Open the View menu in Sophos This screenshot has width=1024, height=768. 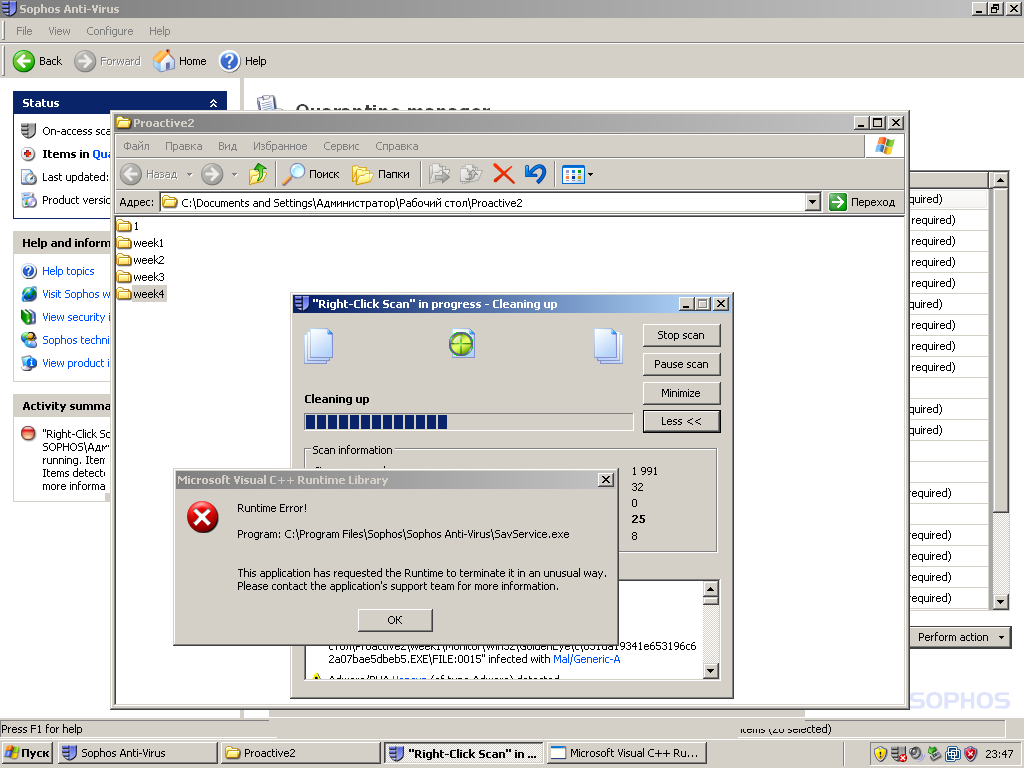59,31
